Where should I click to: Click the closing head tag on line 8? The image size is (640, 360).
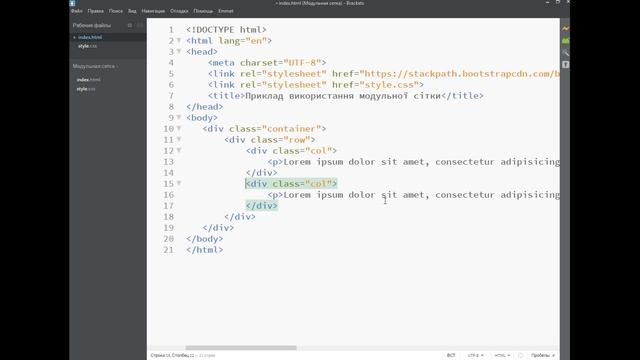click(x=204, y=107)
